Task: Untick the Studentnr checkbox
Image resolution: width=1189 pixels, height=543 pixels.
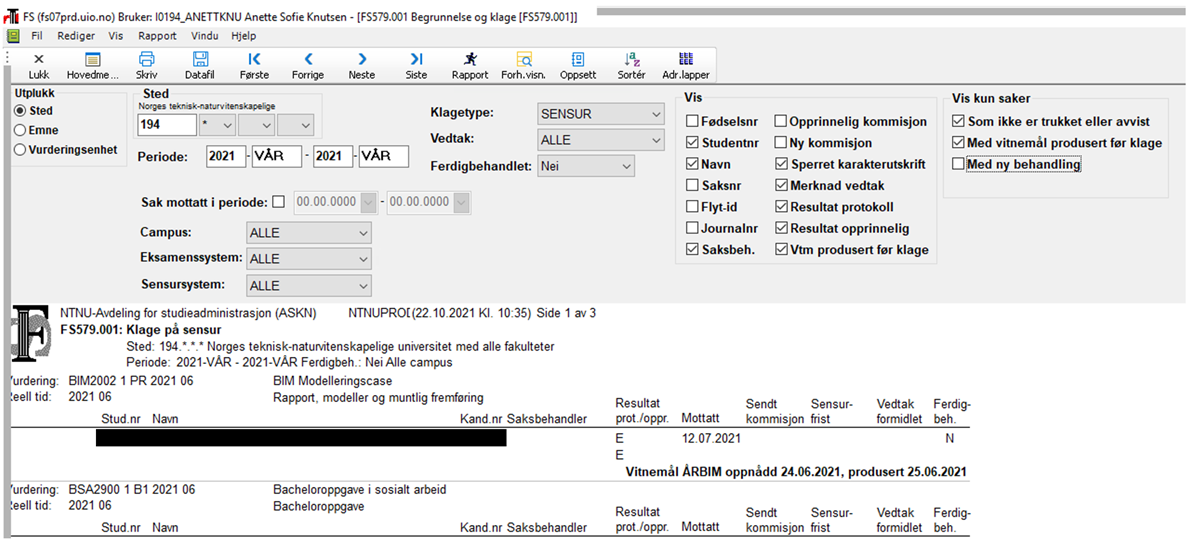Action: click(x=692, y=143)
